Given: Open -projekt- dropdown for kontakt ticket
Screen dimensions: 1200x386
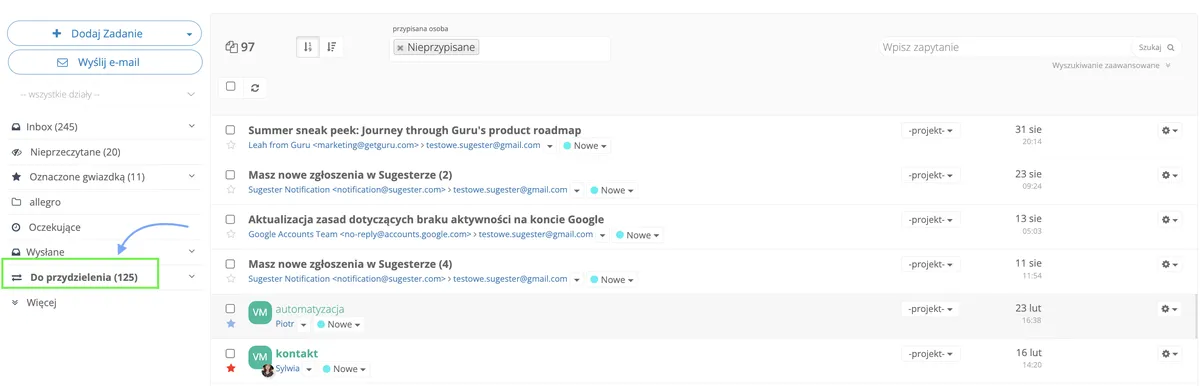Looking at the screenshot, I should [931, 354].
